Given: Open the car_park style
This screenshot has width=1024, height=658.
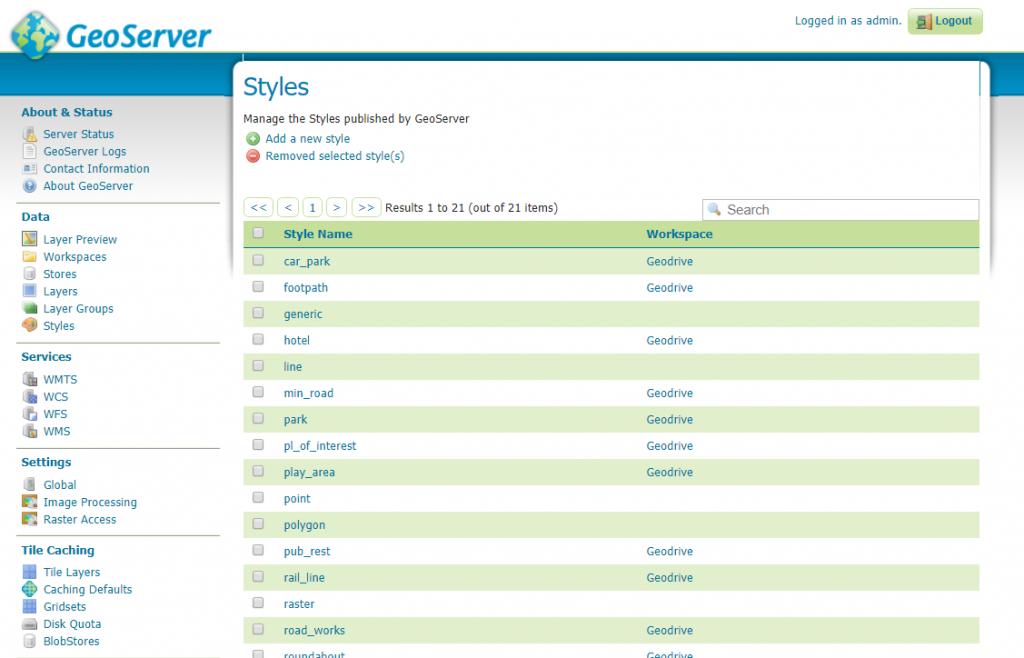Looking at the screenshot, I should 306,261.
